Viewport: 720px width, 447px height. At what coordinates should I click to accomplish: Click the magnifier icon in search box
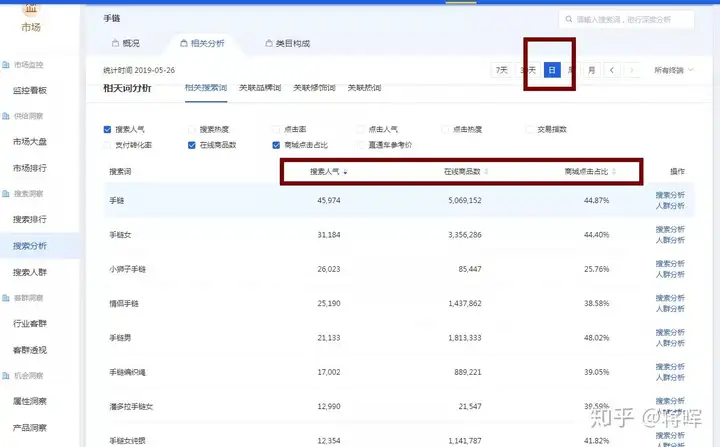click(569, 19)
